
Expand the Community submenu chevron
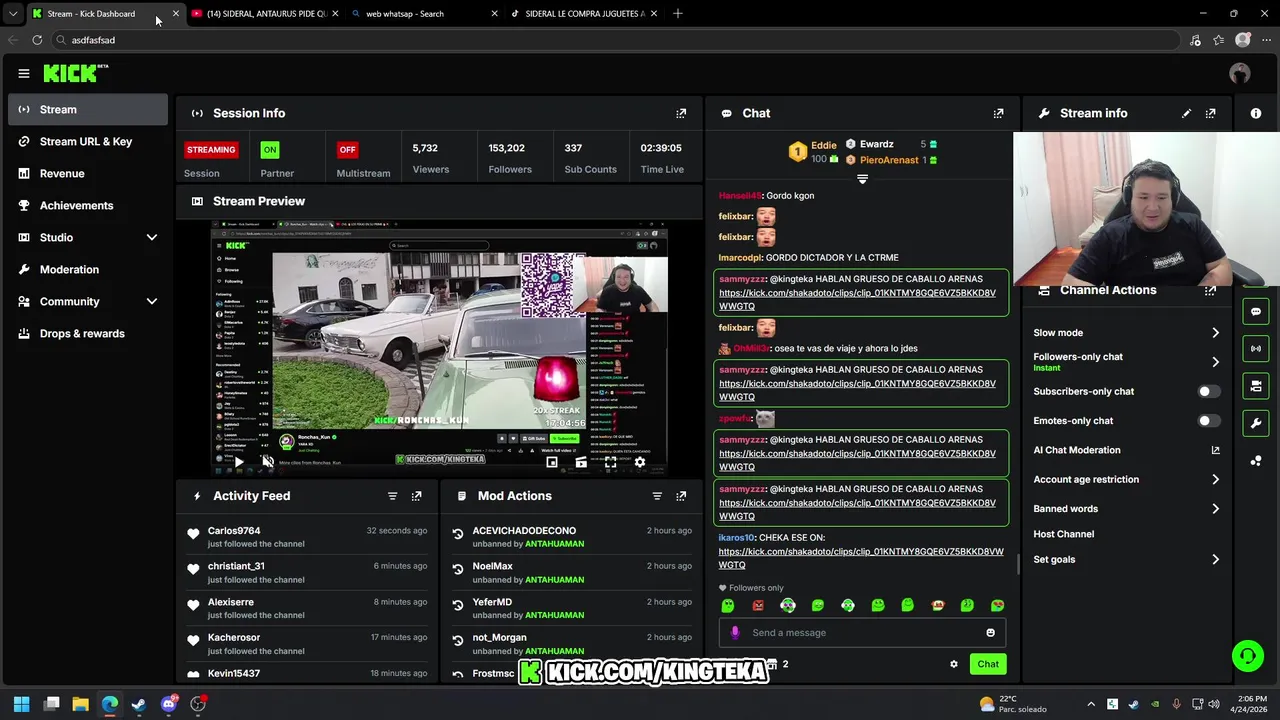(x=152, y=301)
